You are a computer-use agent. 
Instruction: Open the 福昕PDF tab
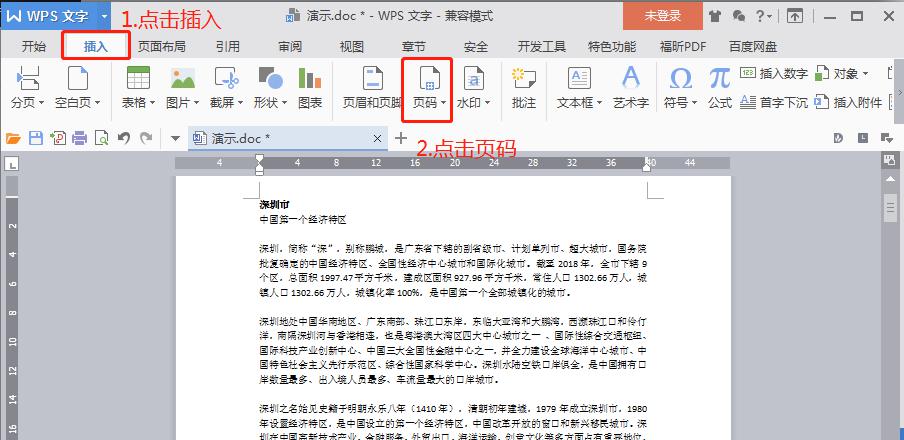point(683,47)
